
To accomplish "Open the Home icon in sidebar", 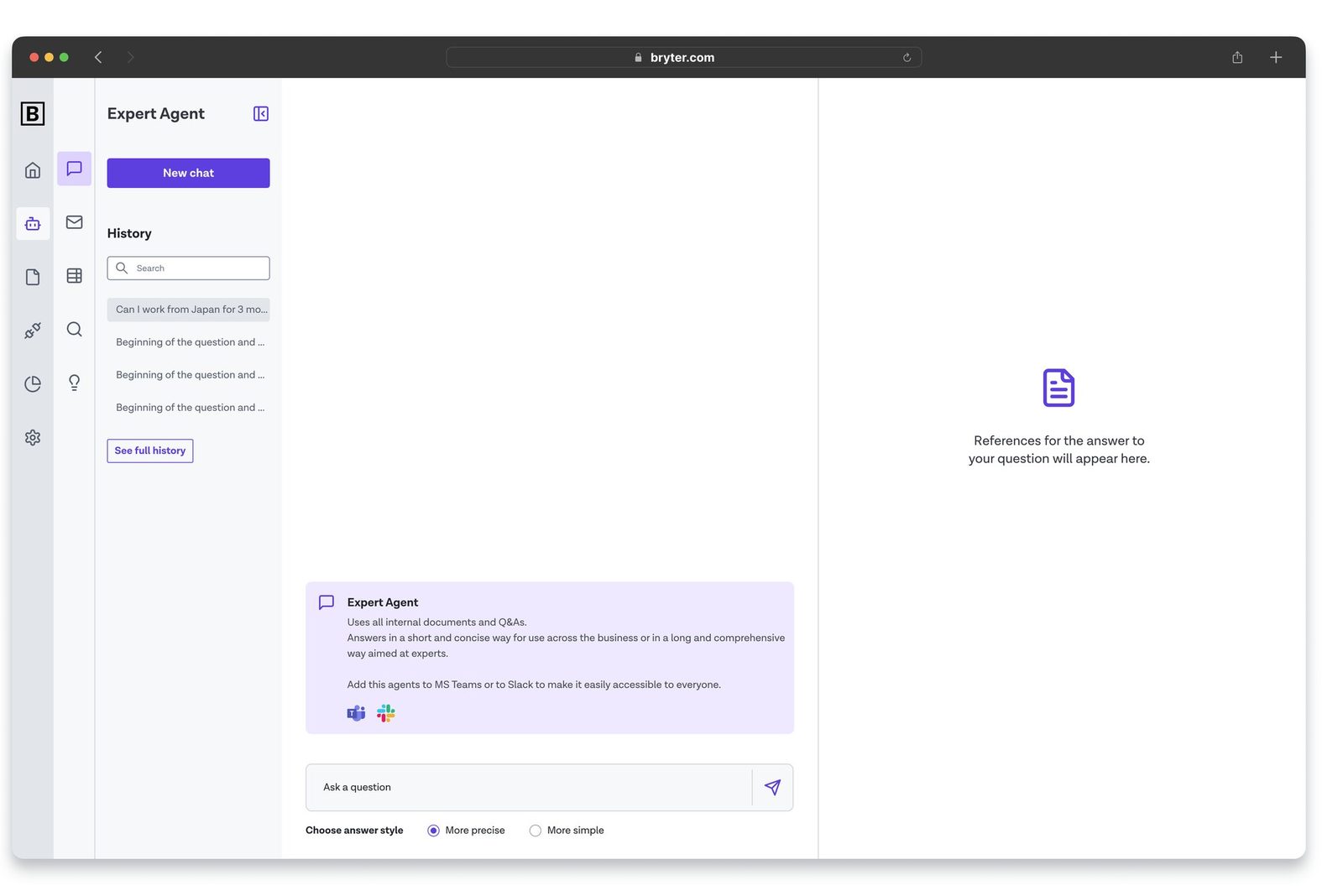I will (33, 170).
